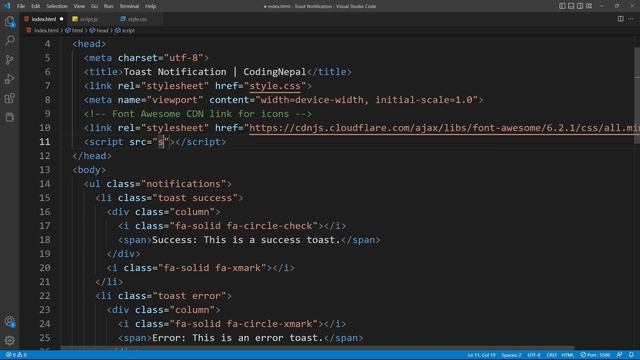Toggle secondary side bar layout icon
Viewport: 640px width, 360px height.
click(x=580, y=6)
